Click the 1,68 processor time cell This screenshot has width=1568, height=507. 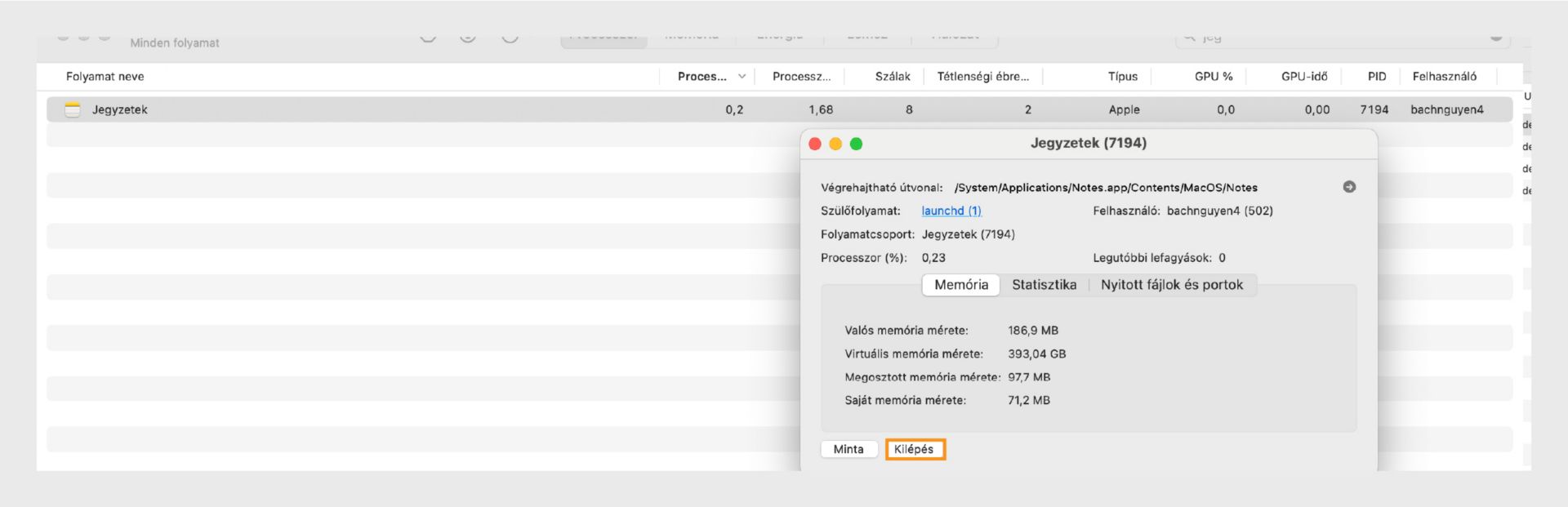click(x=821, y=109)
